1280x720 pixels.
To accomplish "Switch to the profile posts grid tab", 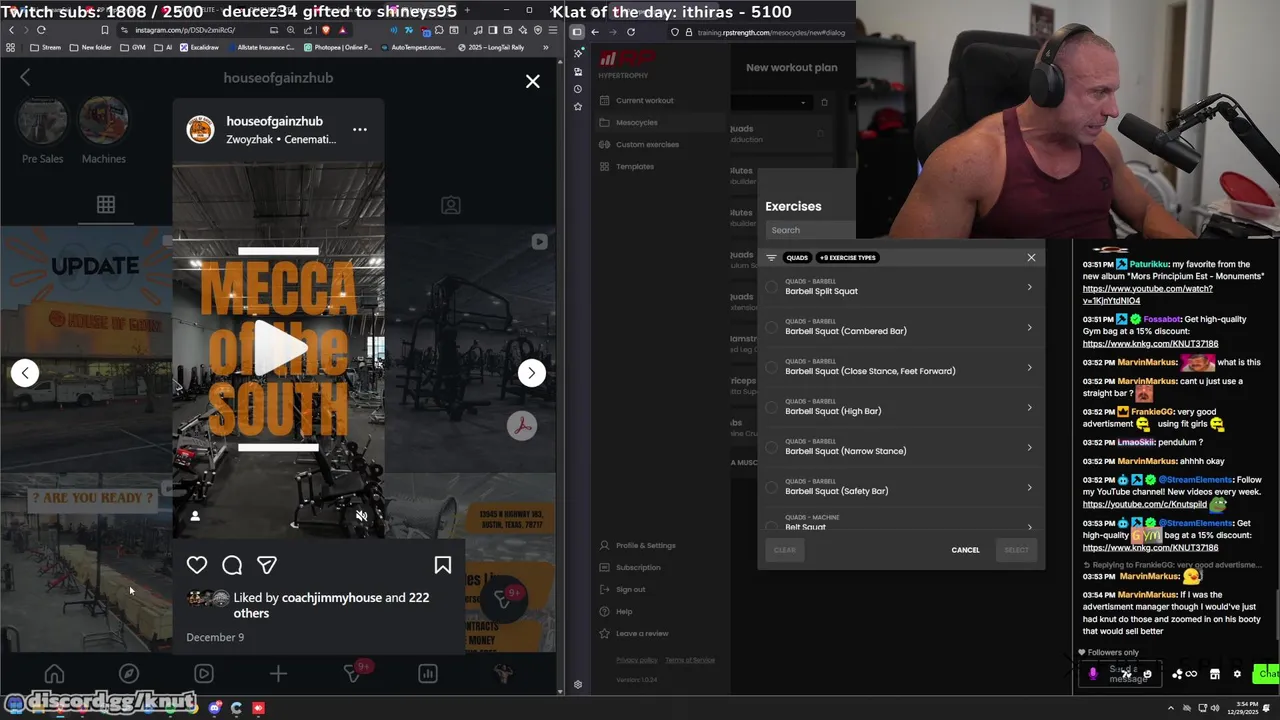I will [106, 205].
